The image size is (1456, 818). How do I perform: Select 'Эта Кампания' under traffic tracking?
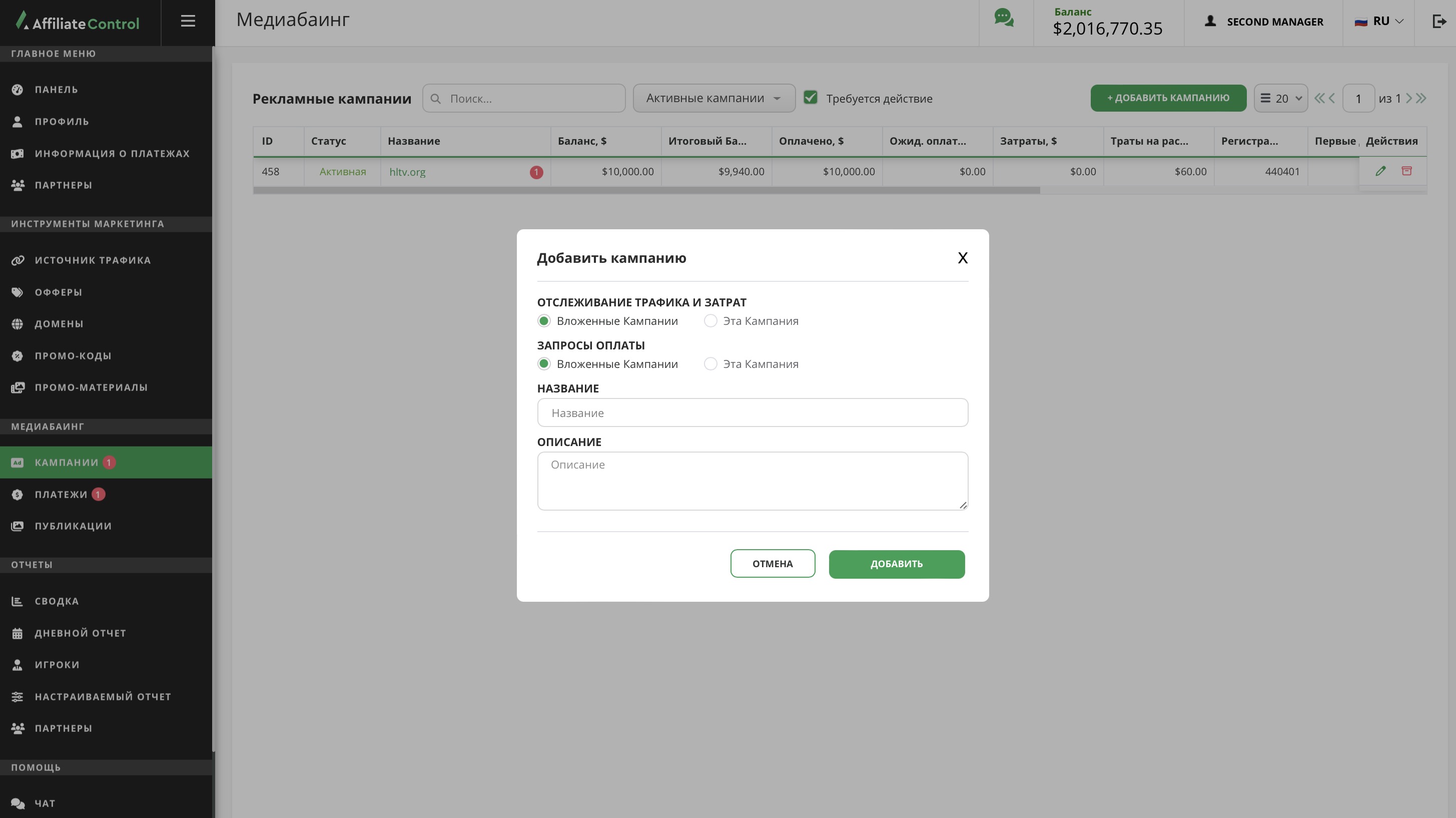pyautogui.click(x=710, y=321)
